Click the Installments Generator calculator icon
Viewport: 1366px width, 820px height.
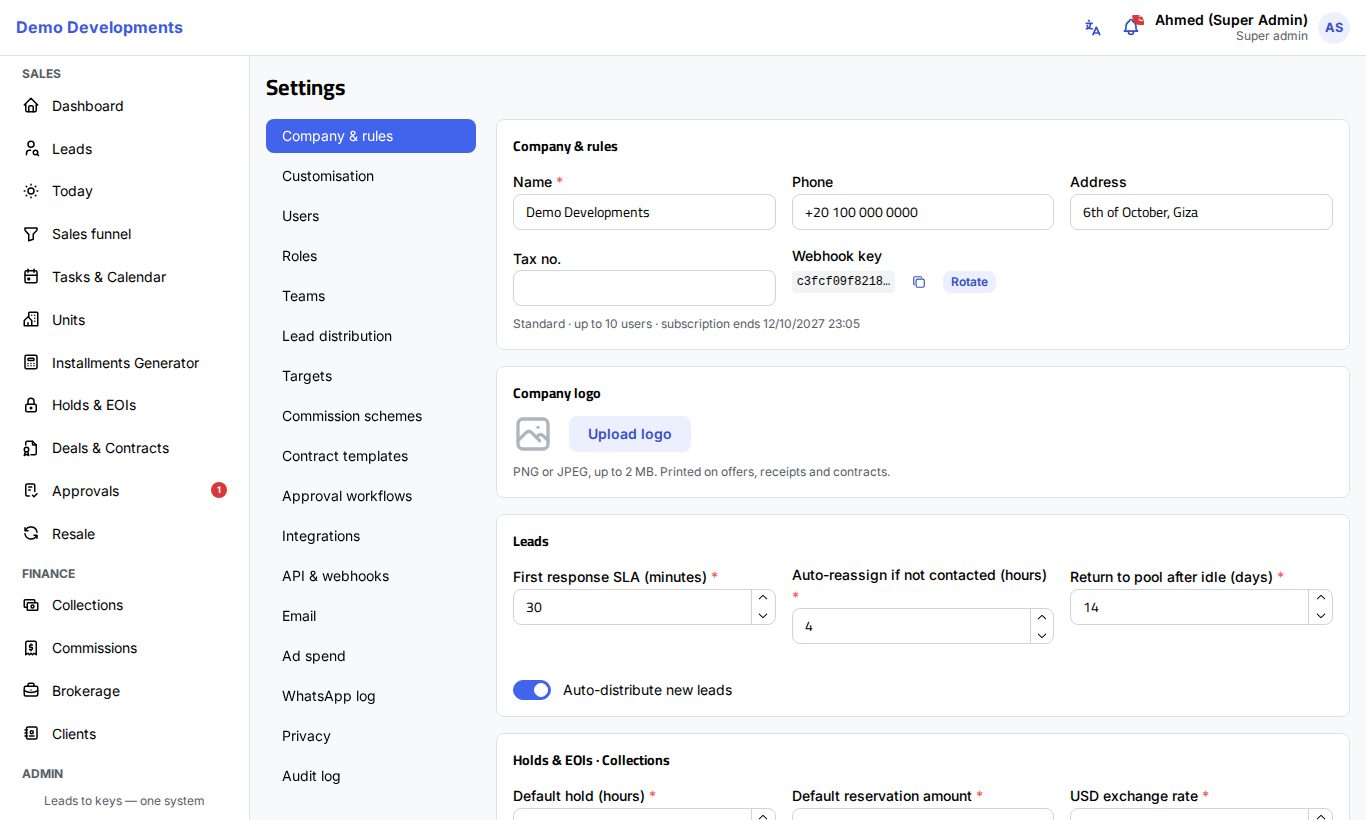[31, 363]
